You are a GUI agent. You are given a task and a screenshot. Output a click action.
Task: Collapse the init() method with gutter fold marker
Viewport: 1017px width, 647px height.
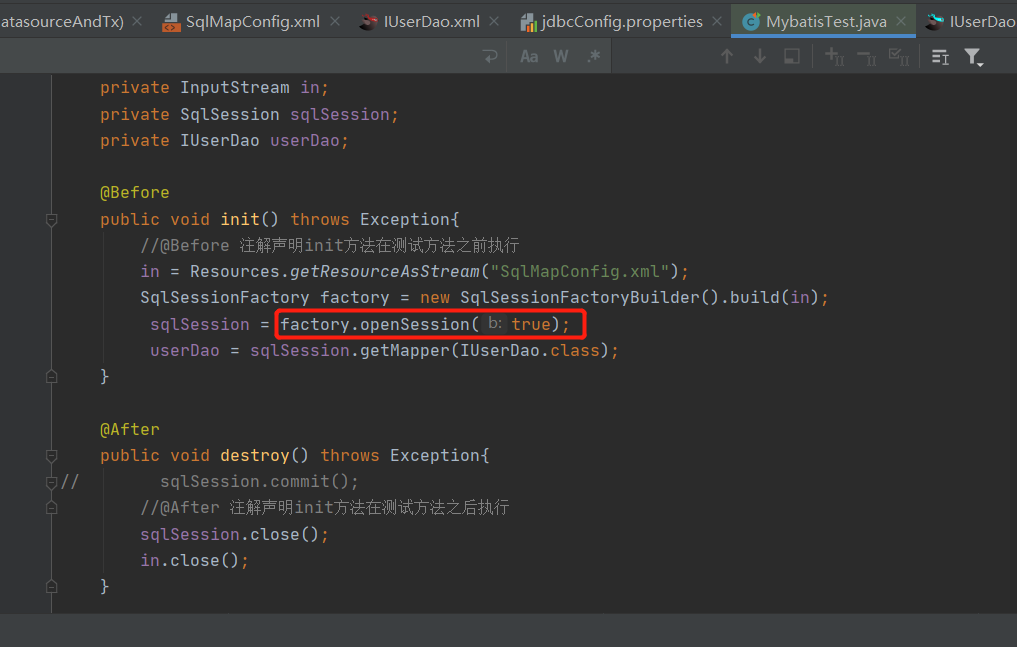tap(52, 220)
